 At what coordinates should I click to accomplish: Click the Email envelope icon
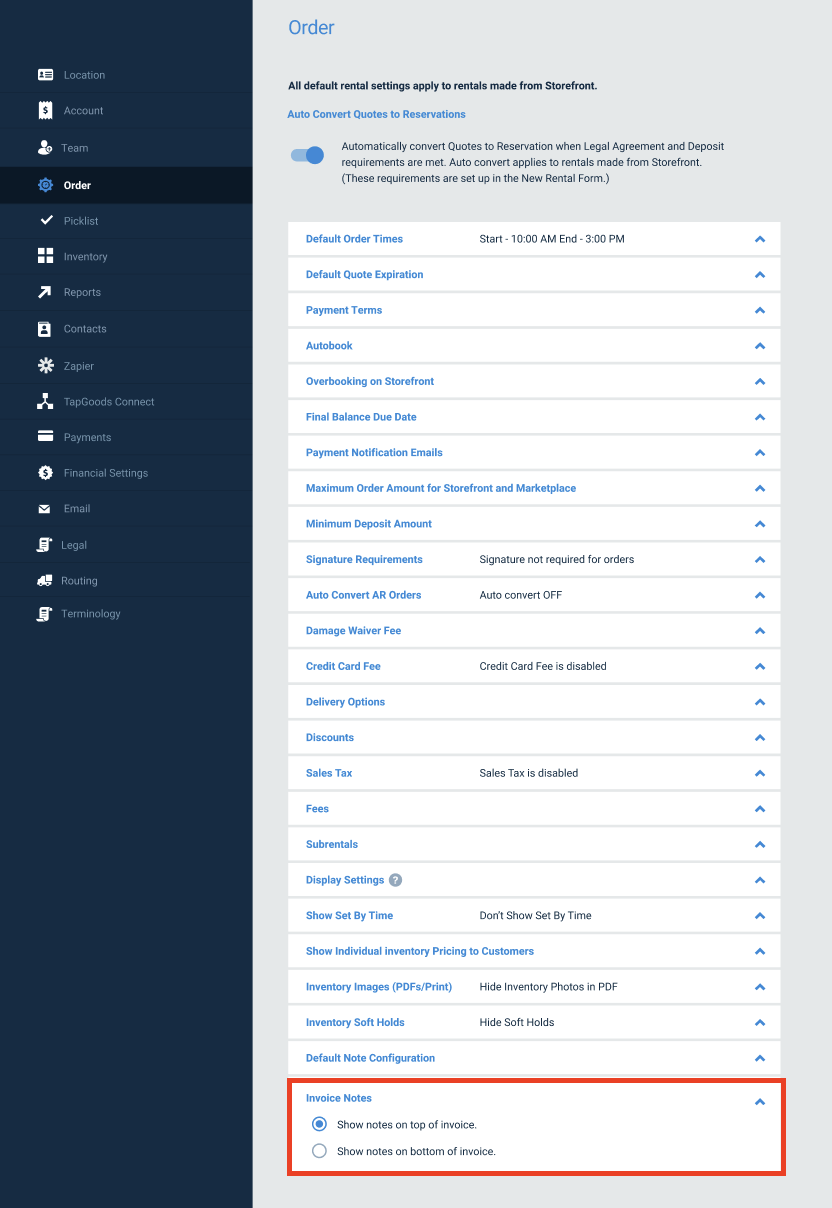click(x=45, y=509)
